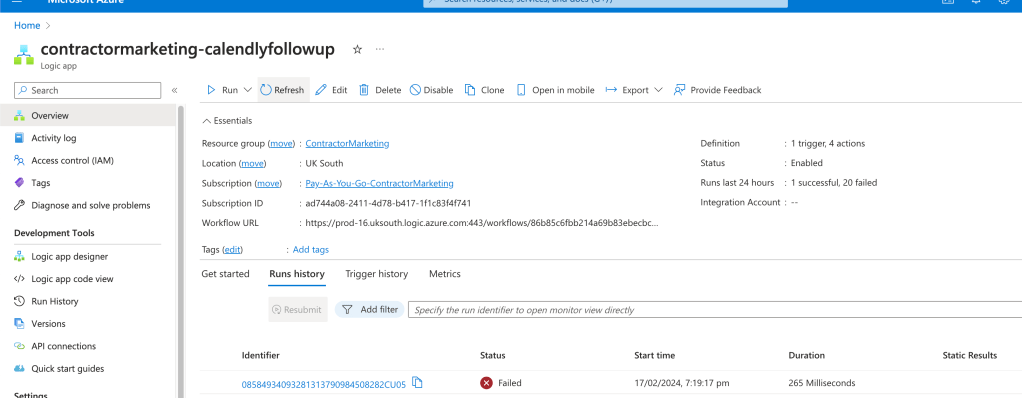Copy the run identifier with the copy icon
Image resolution: width=1022 pixels, height=398 pixels.
click(418, 383)
